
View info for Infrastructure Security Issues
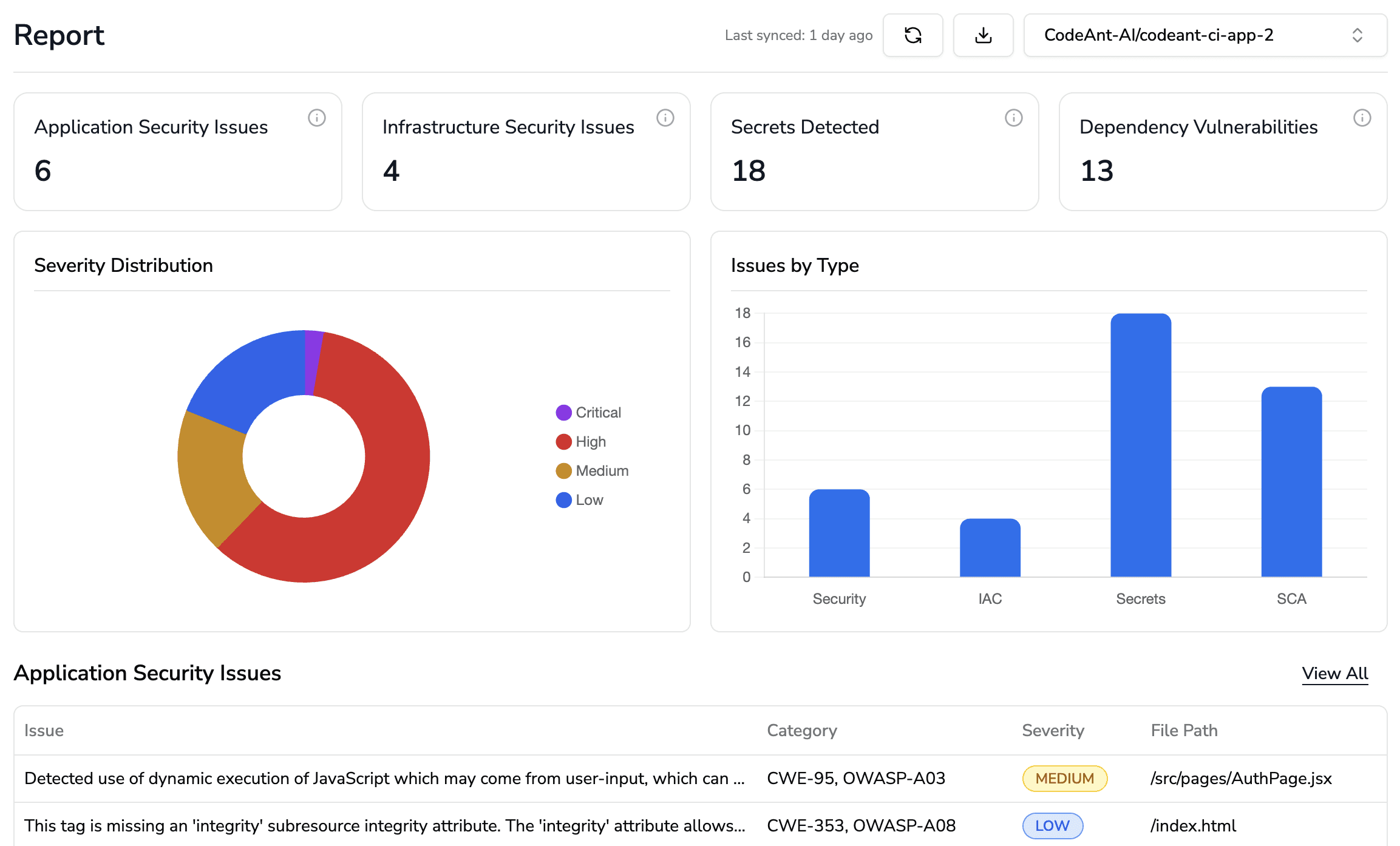[665, 118]
